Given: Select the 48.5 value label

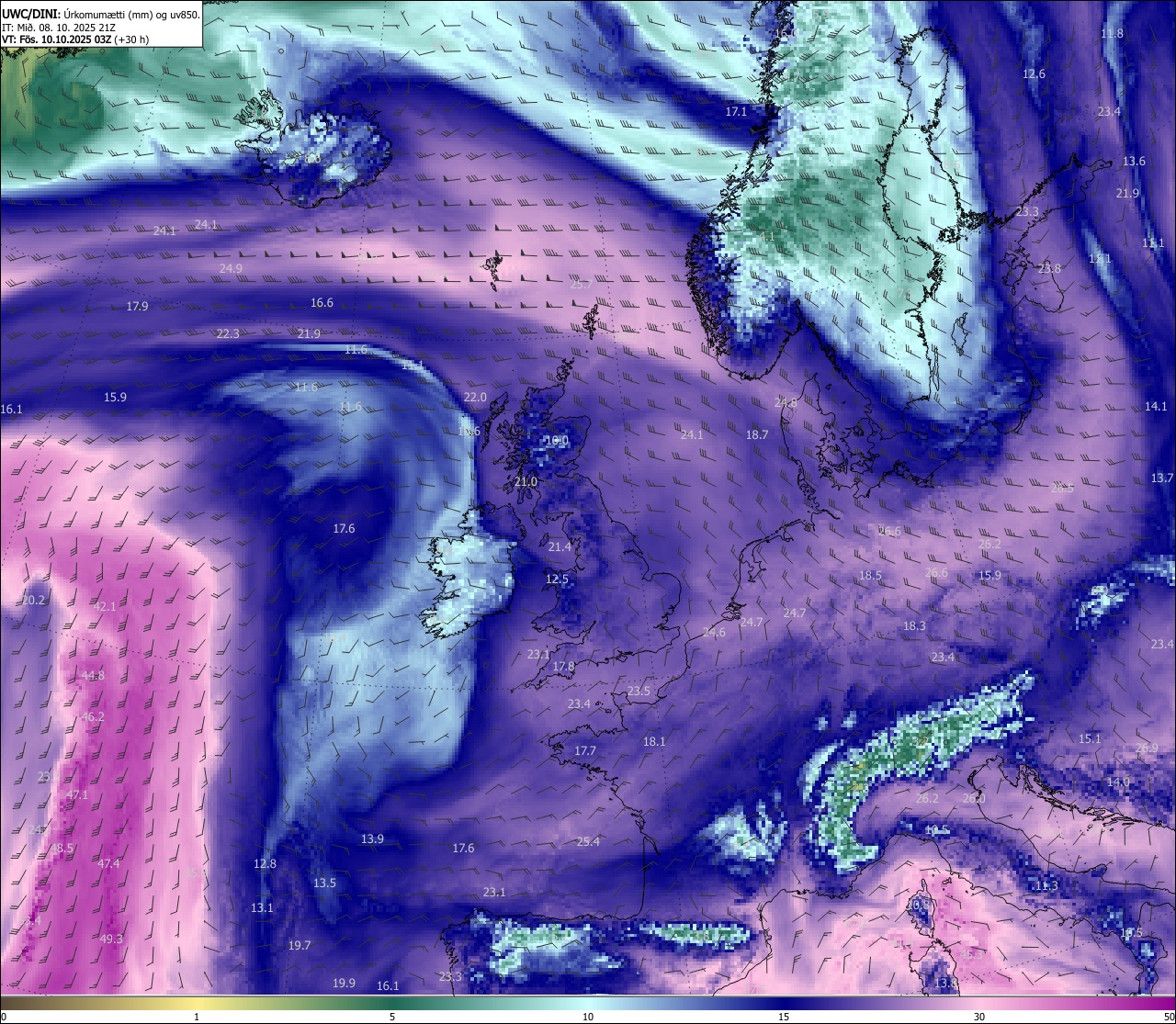Looking at the screenshot, I should click(x=62, y=849).
